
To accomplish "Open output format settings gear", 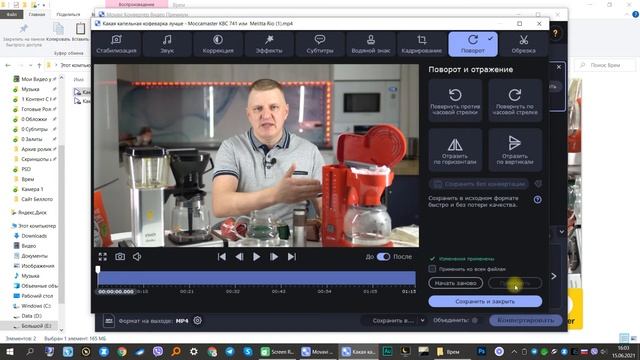I will (198, 320).
